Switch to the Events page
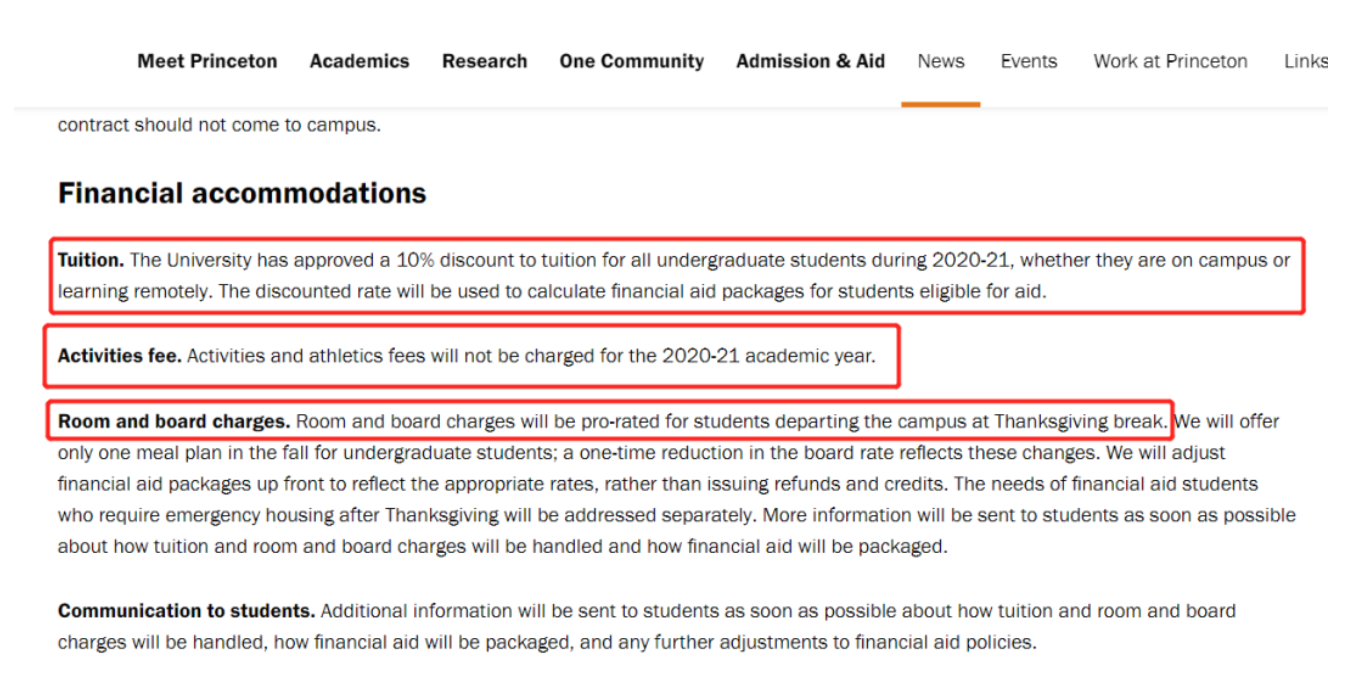Screen dimensions: 1362x686 pyautogui.click(x=1028, y=61)
